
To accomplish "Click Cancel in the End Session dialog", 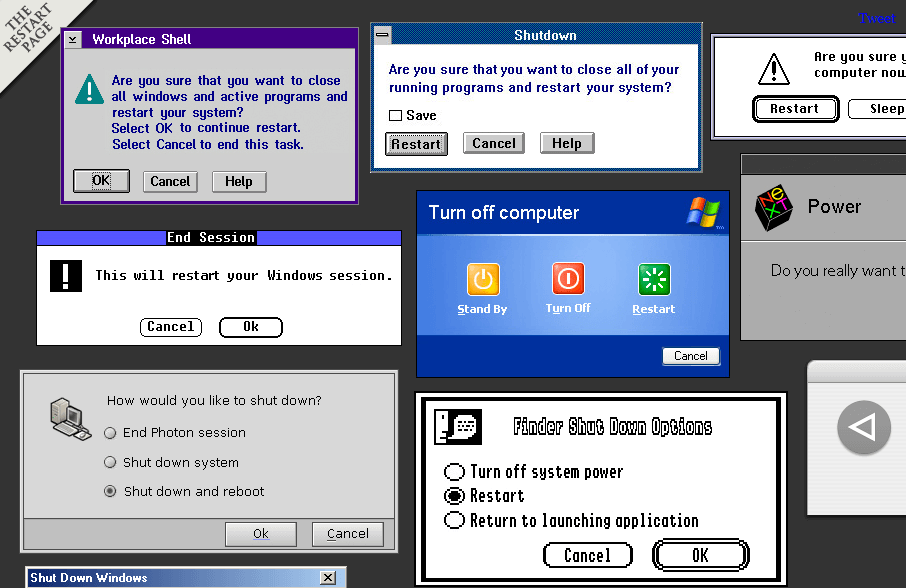I will tap(171, 327).
